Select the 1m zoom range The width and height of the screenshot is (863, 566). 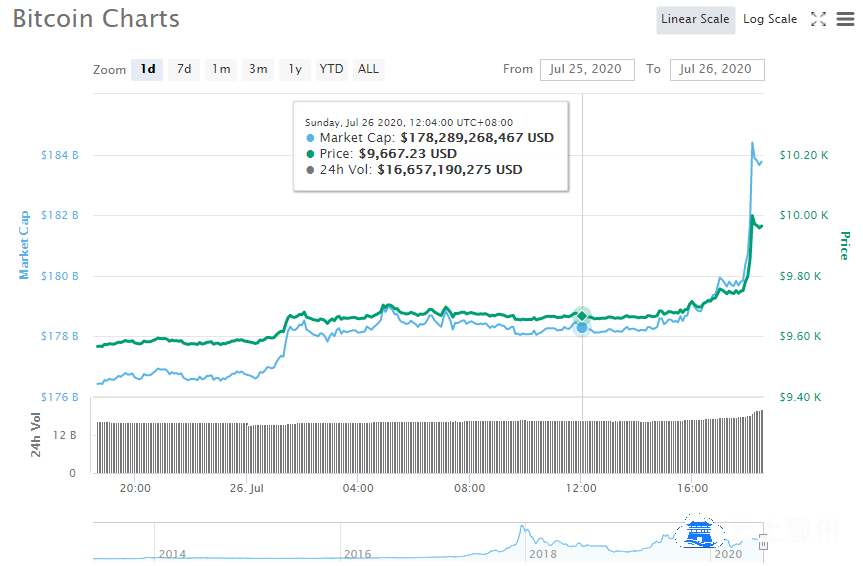[221, 69]
